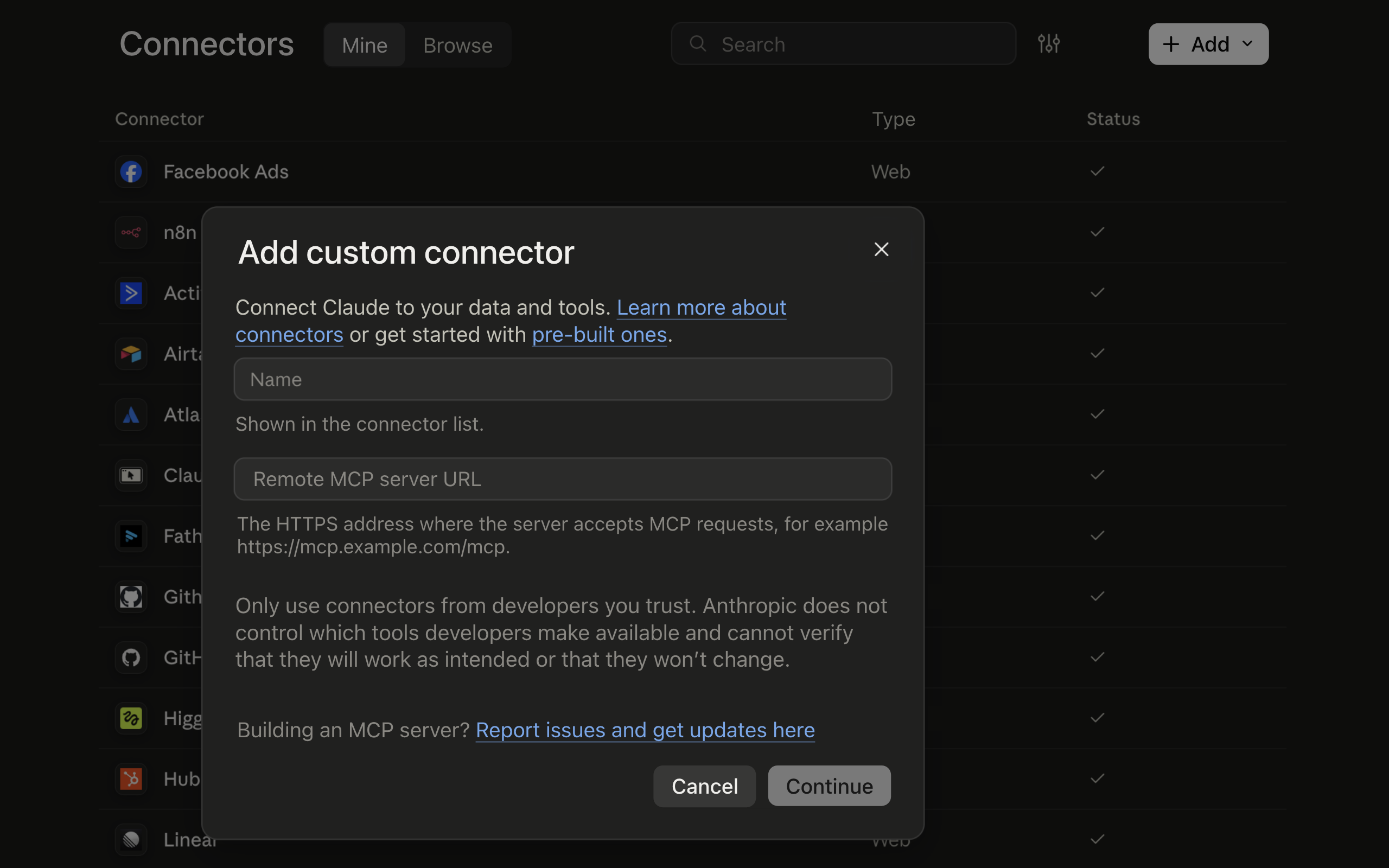The width and height of the screenshot is (1389, 868).
Task: Click the first Github cat icon
Action: coord(131,597)
